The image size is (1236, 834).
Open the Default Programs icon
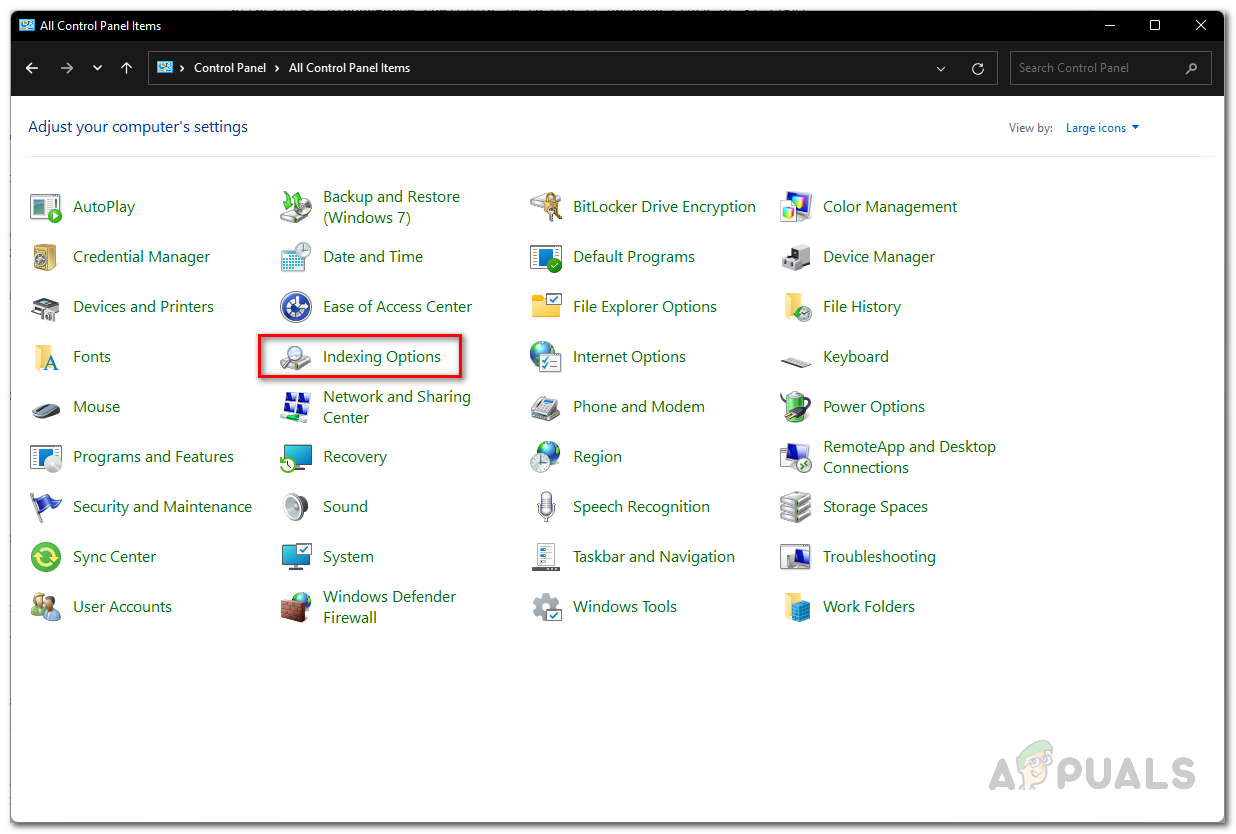546,257
